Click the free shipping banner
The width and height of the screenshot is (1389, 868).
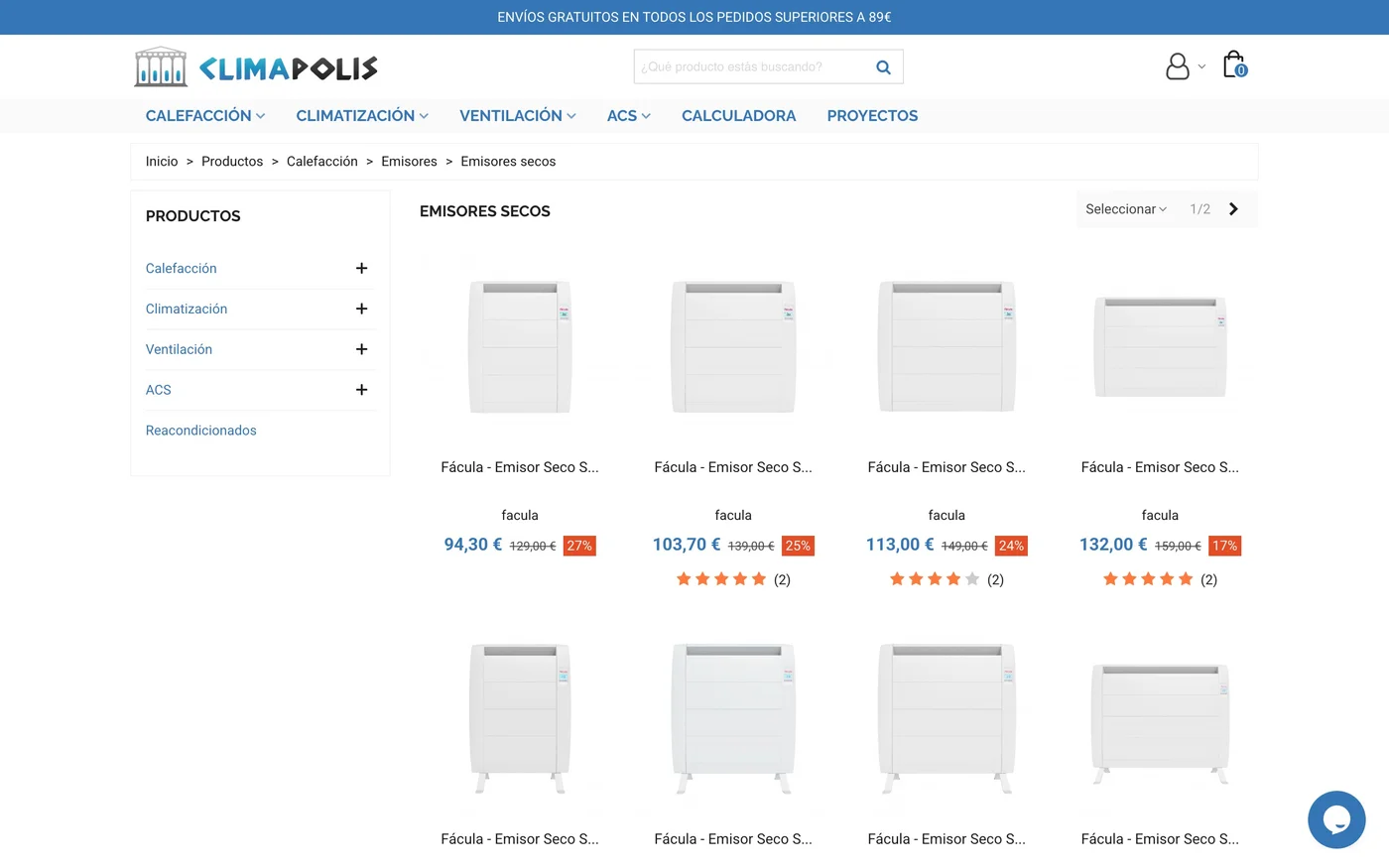tap(694, 17)
